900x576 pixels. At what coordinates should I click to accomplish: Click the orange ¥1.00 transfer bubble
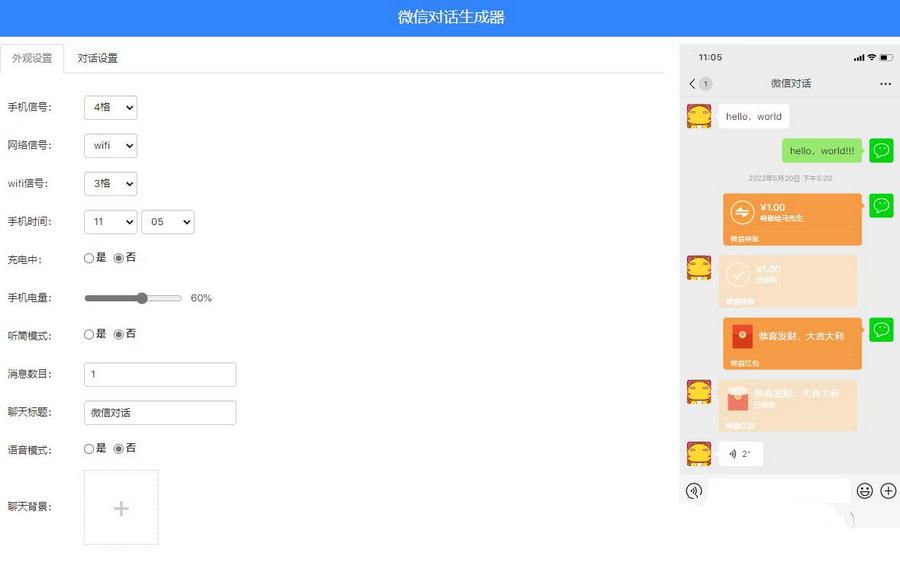[x=792, y=219]
